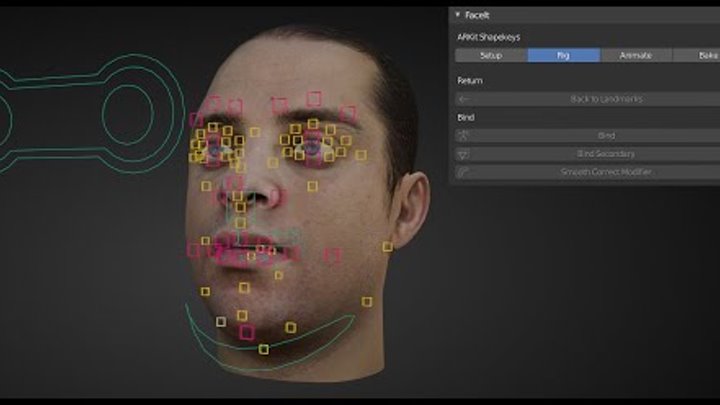This screenshot has width=720, height=405.
Task: Click the Bind Secondary icon
Action: (x=463, y=154)
